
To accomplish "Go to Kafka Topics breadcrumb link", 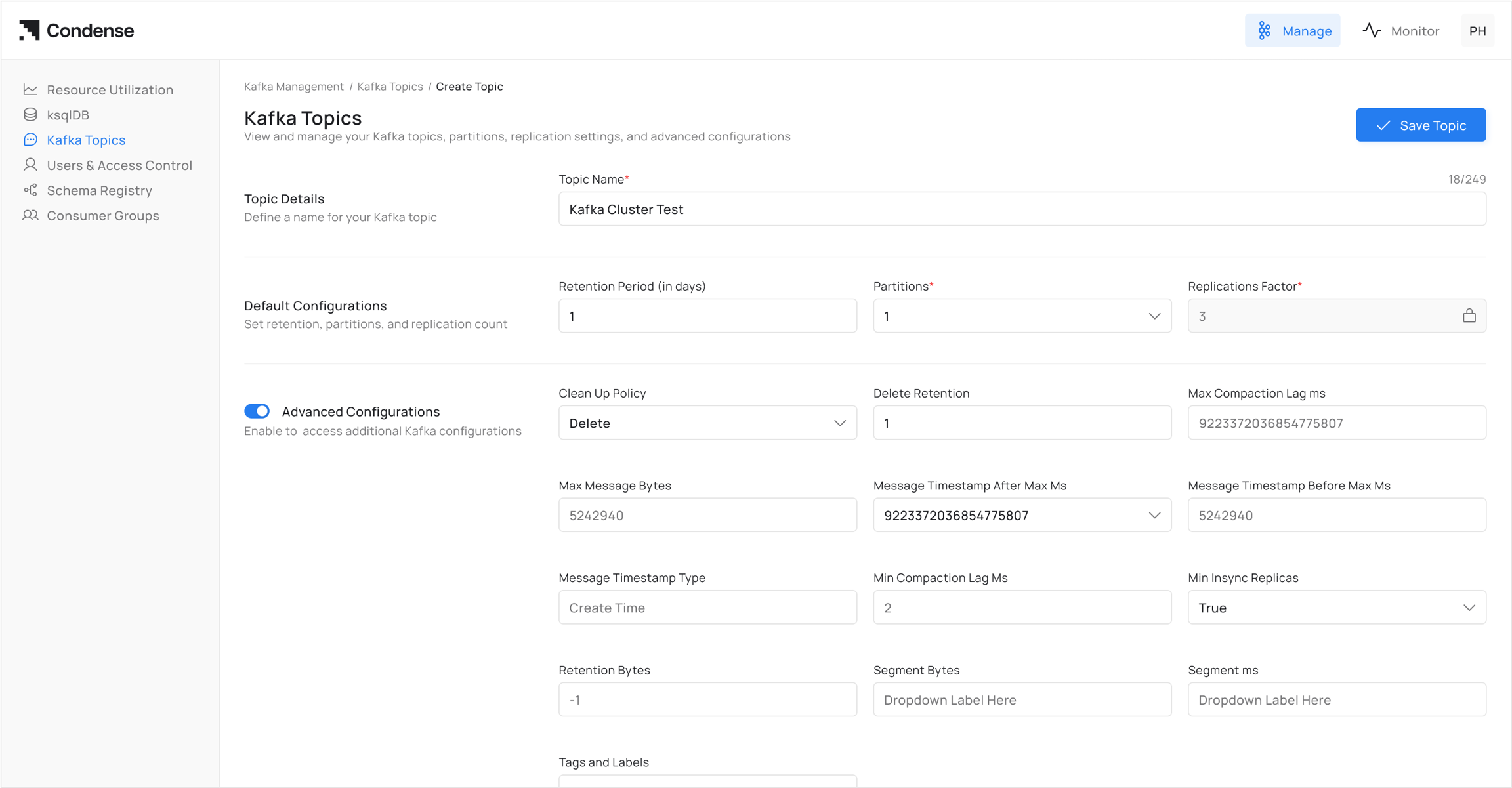I will coord(390,87).
